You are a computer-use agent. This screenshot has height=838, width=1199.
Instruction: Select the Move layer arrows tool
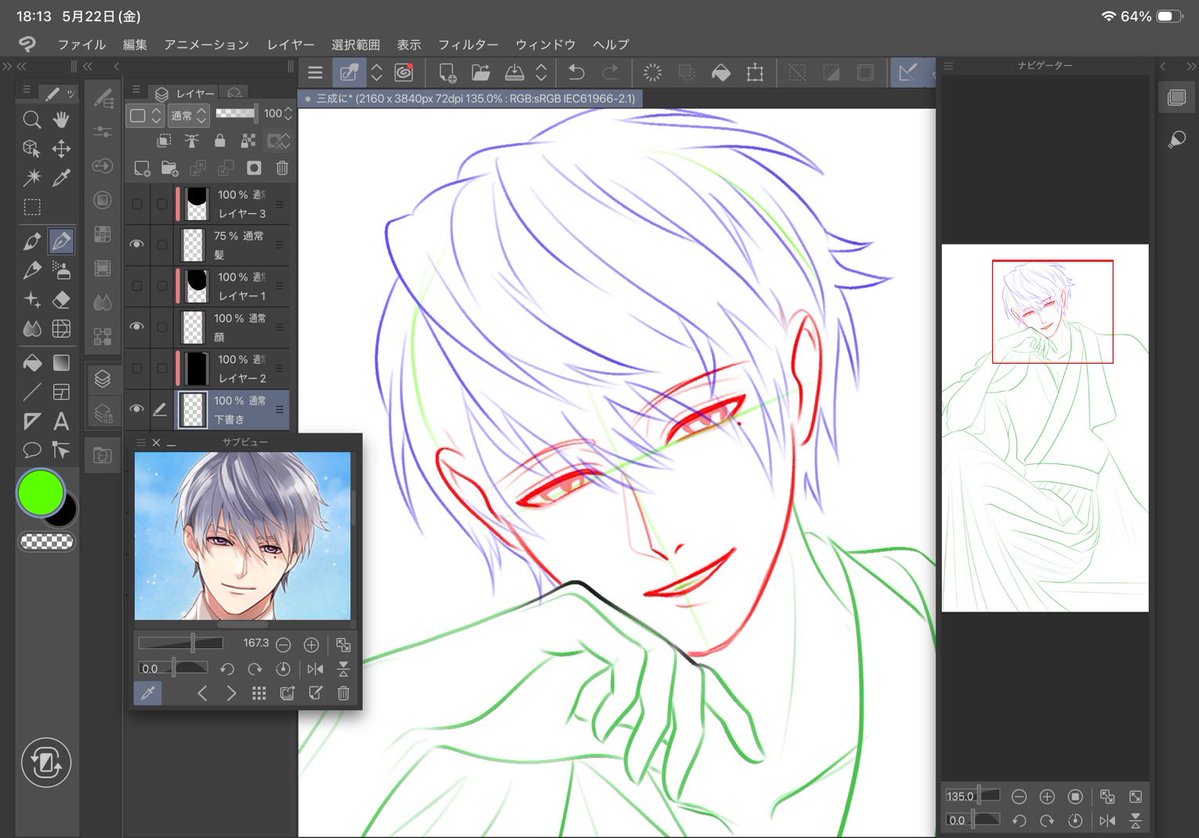pos(61,148)
